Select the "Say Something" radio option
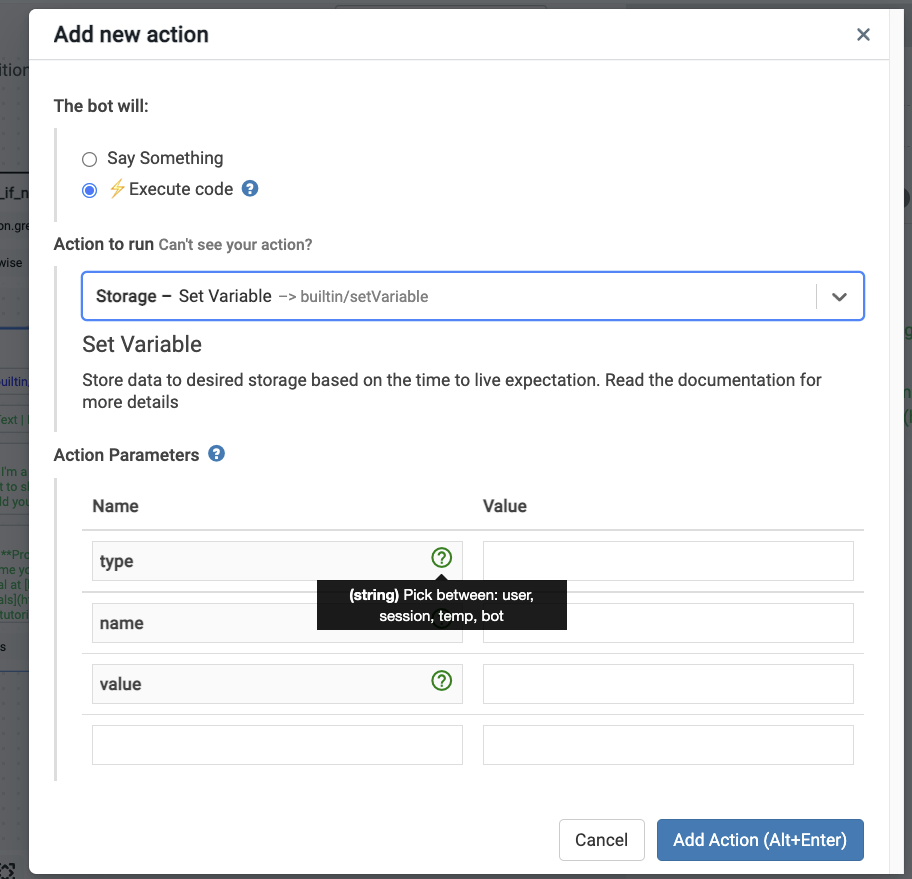The width and height of the screenshot is (912, 879). pos(90,159)
